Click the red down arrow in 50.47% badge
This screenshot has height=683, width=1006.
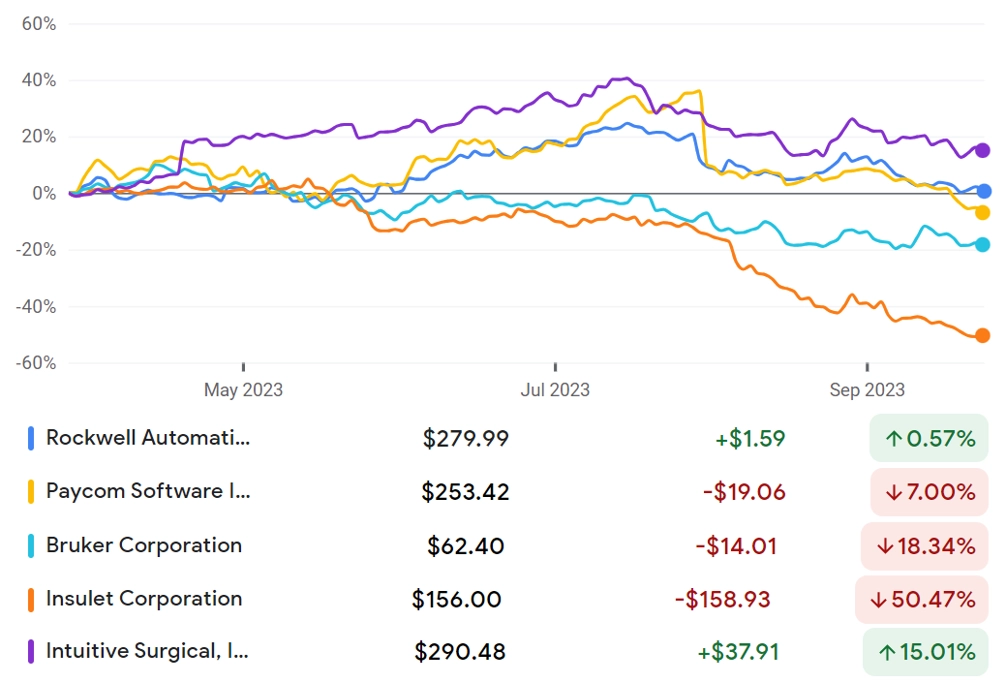[x=878, y=600]
